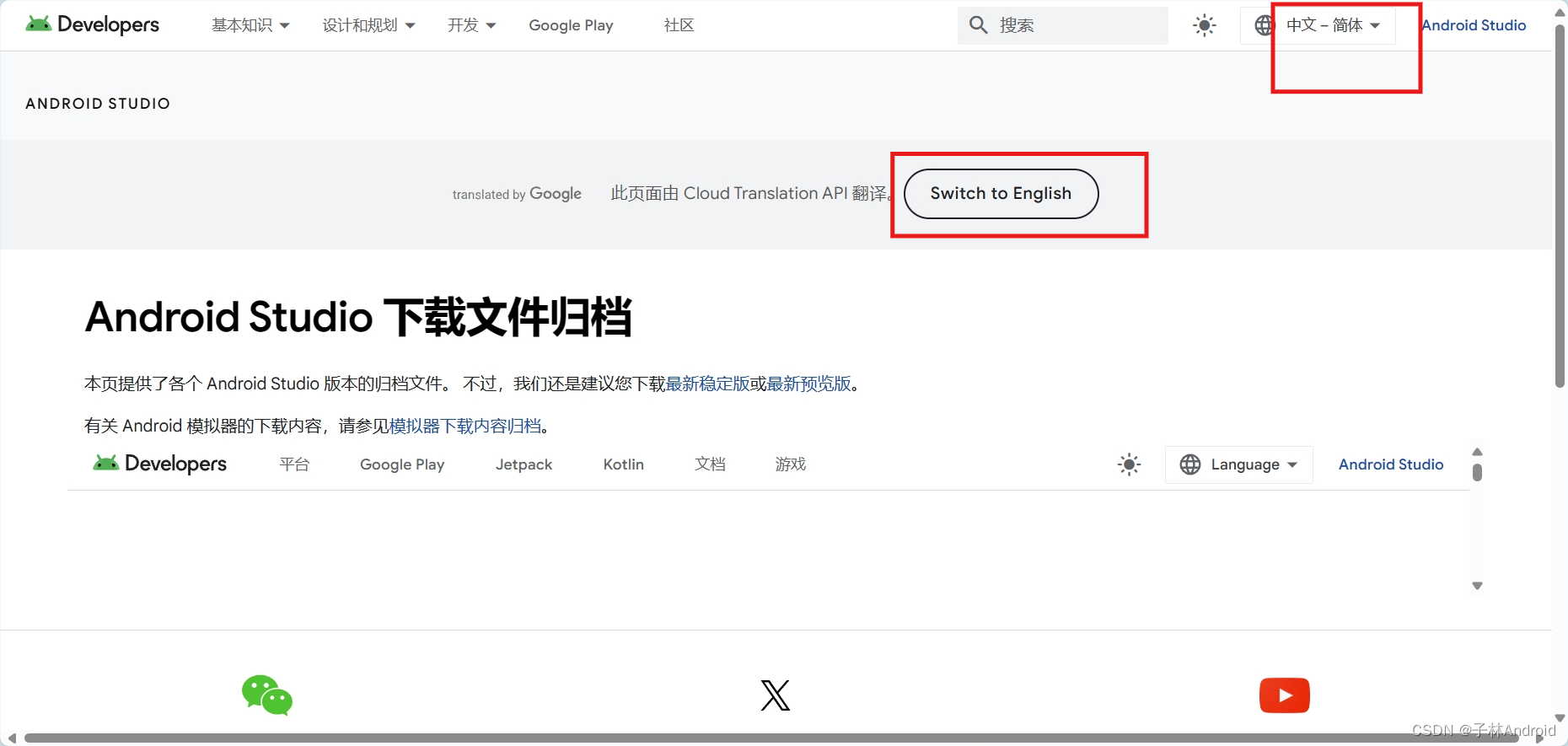Click the ANDROID STUDIO breadcrumb heading
This screenshot has width=1568, height=746.
pyautogui.click(x=98, y=104)
